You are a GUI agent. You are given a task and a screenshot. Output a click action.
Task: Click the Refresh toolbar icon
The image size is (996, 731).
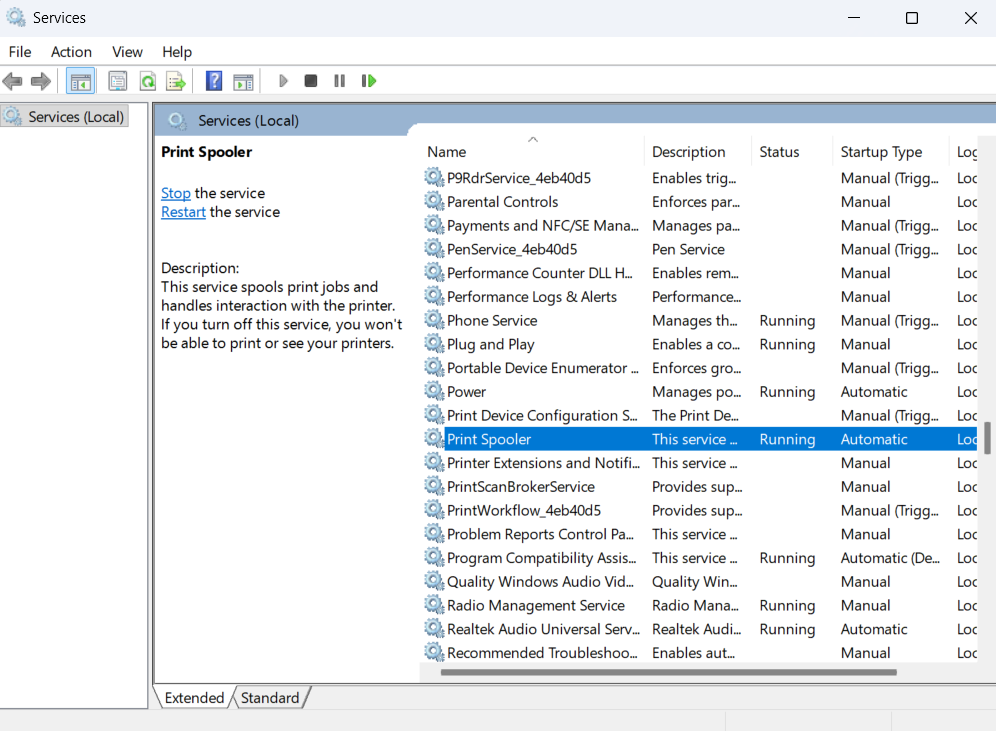(x=147, y=81)
